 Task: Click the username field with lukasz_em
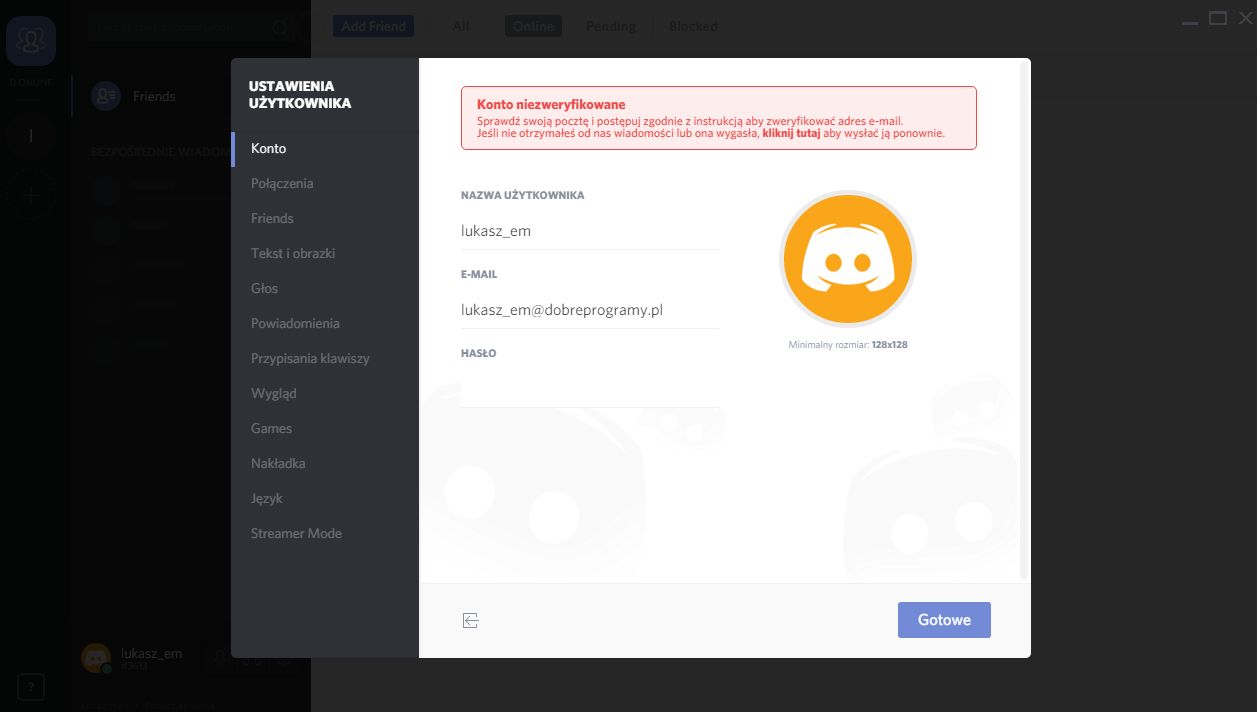pyautogui.click(x=590, y=231)
